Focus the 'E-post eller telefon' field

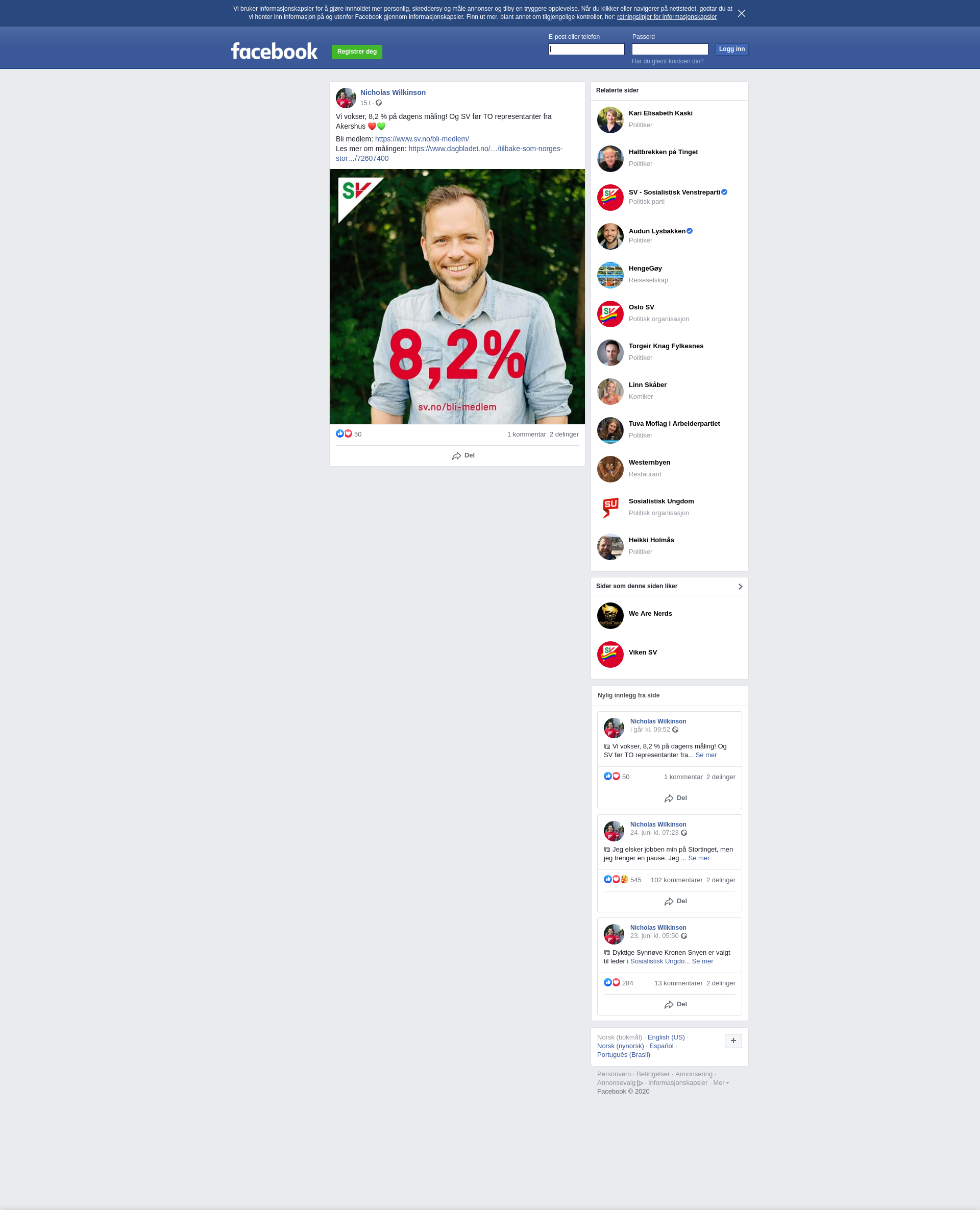pyautogui.click(x=586, y=49)
